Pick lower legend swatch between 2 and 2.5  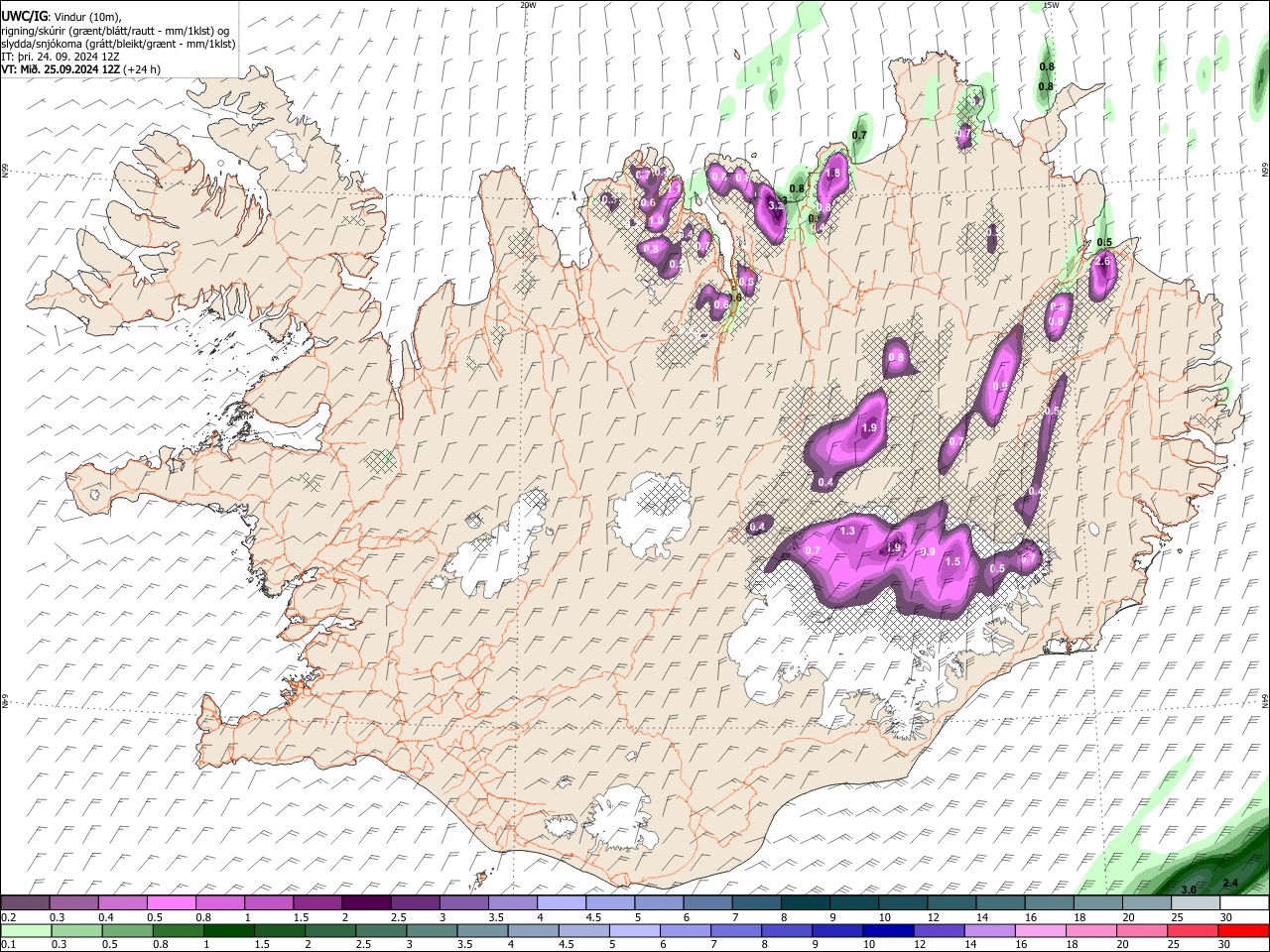(x=330, y=931)
